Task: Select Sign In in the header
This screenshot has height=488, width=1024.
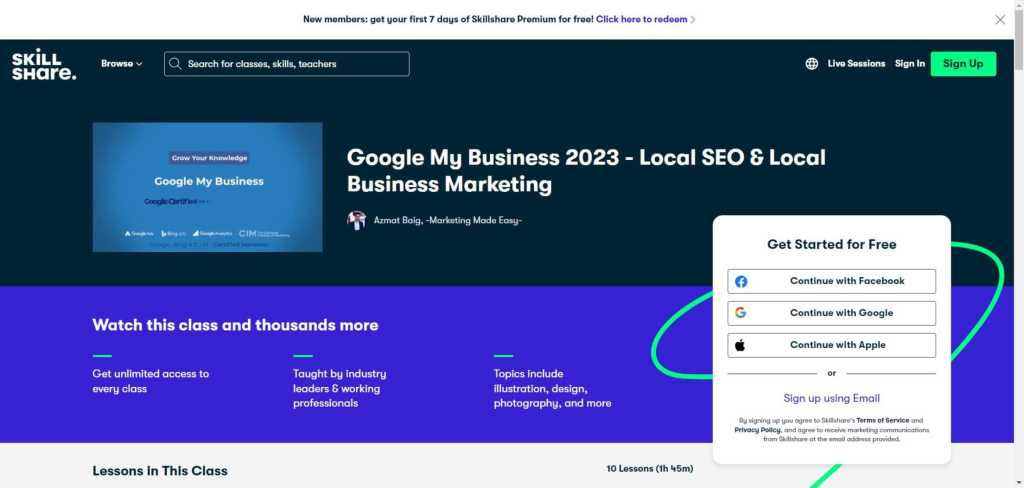Action: pos(909,64)
